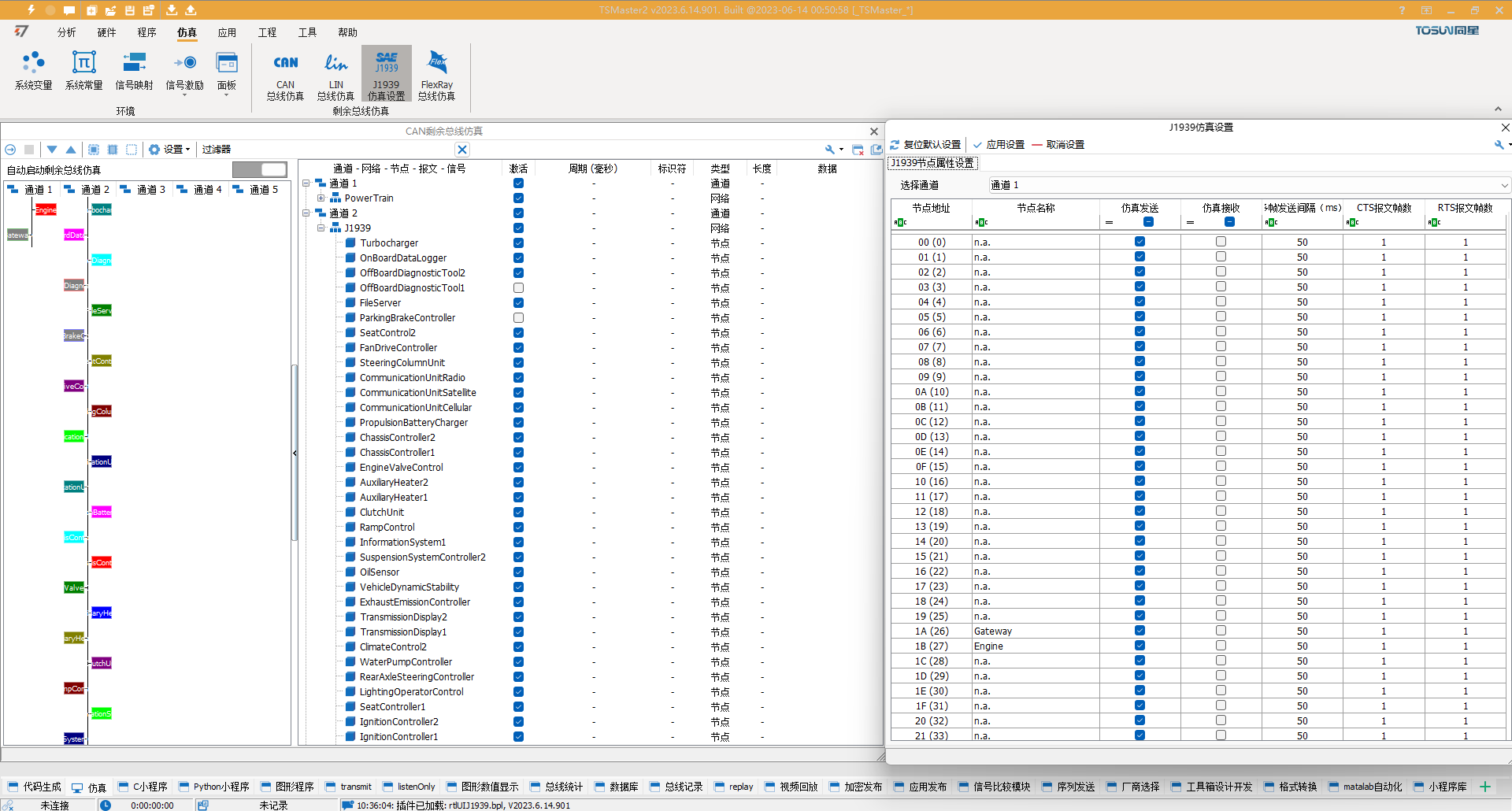Expand the PowerTrain network node
The height and width of the screenshot is (811, 1512).
click(x=321, y=198)
